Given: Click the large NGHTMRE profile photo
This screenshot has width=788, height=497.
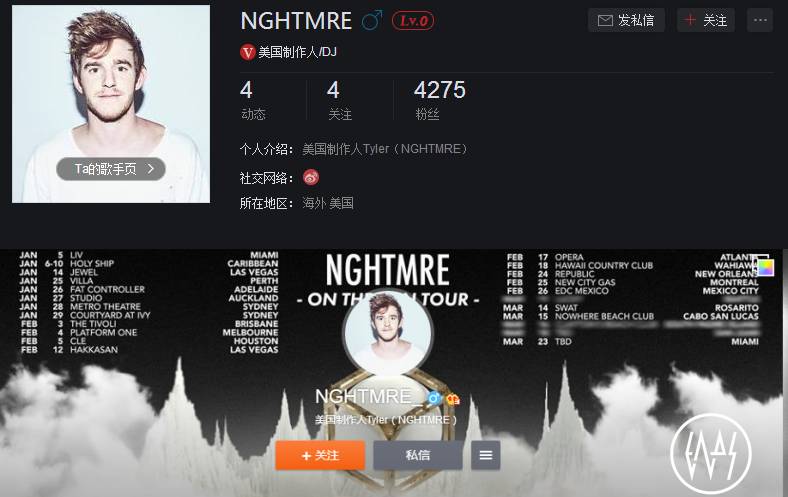Looking at the screenshot, I should coord(111,104).
